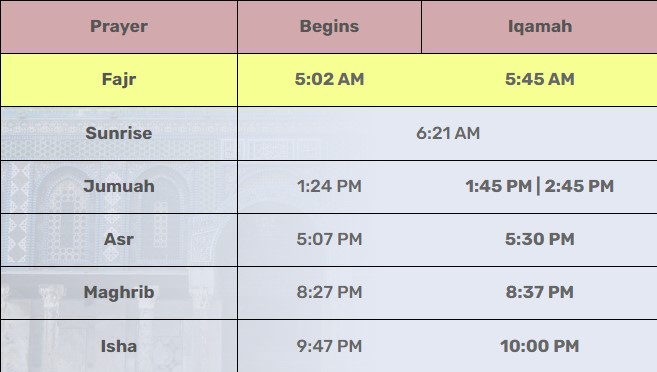The height and width of the screenshot is (372, 657).
Task: Select the Fajr row label
Action: [x=119, y=79]
